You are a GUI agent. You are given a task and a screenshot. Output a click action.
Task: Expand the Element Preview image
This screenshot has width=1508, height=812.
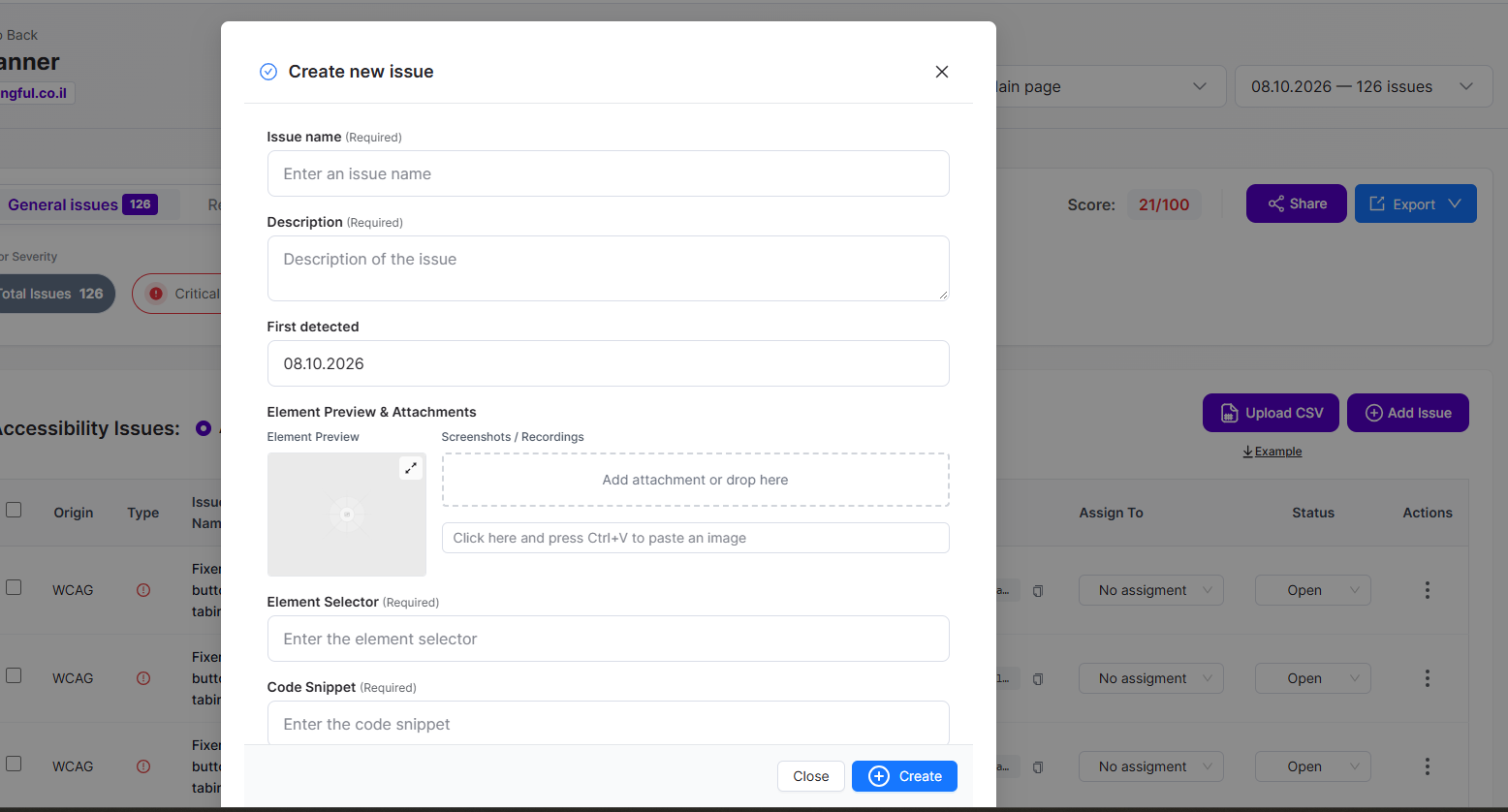(x=411, y=468)
